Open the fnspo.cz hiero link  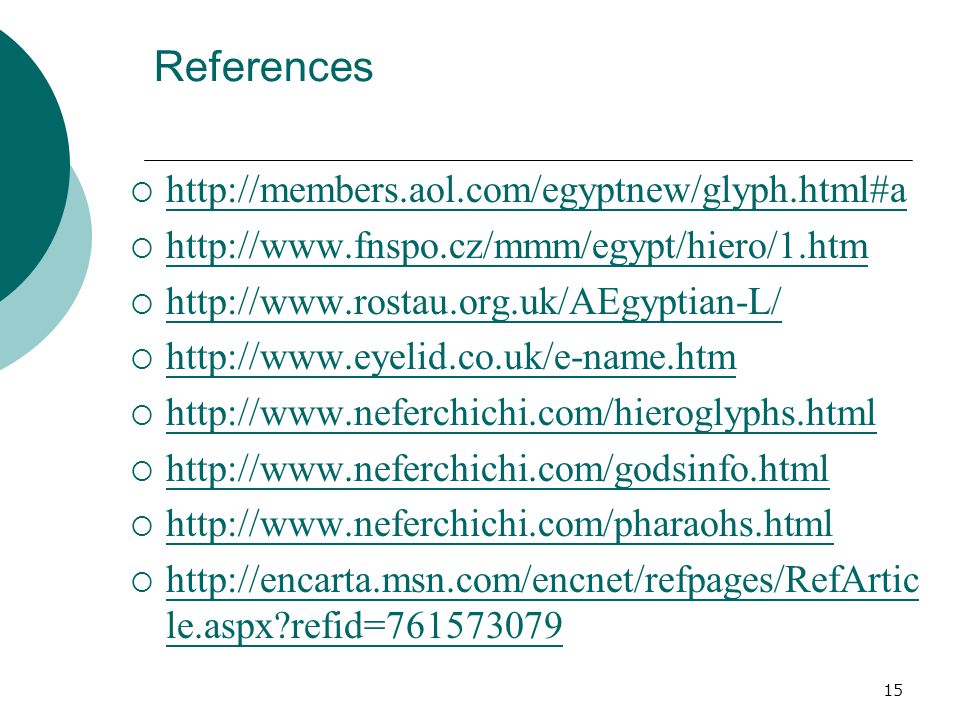pos(517,247)
